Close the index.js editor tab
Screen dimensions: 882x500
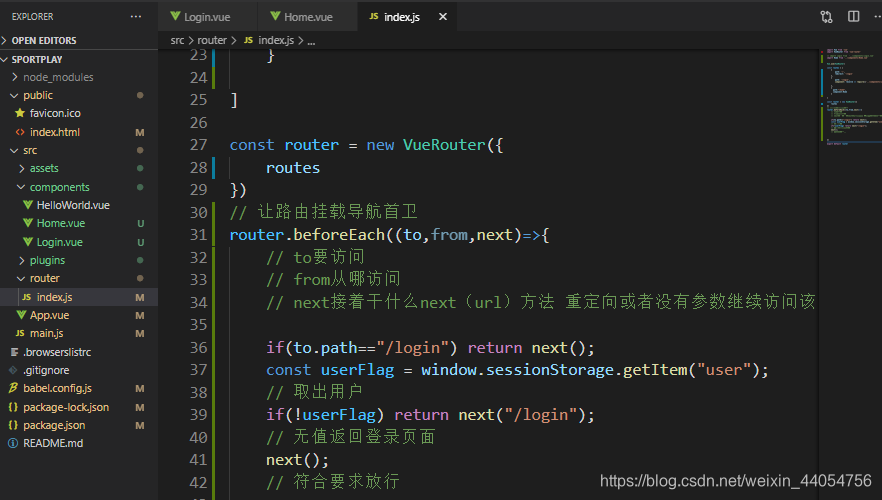tap(443, 17)
